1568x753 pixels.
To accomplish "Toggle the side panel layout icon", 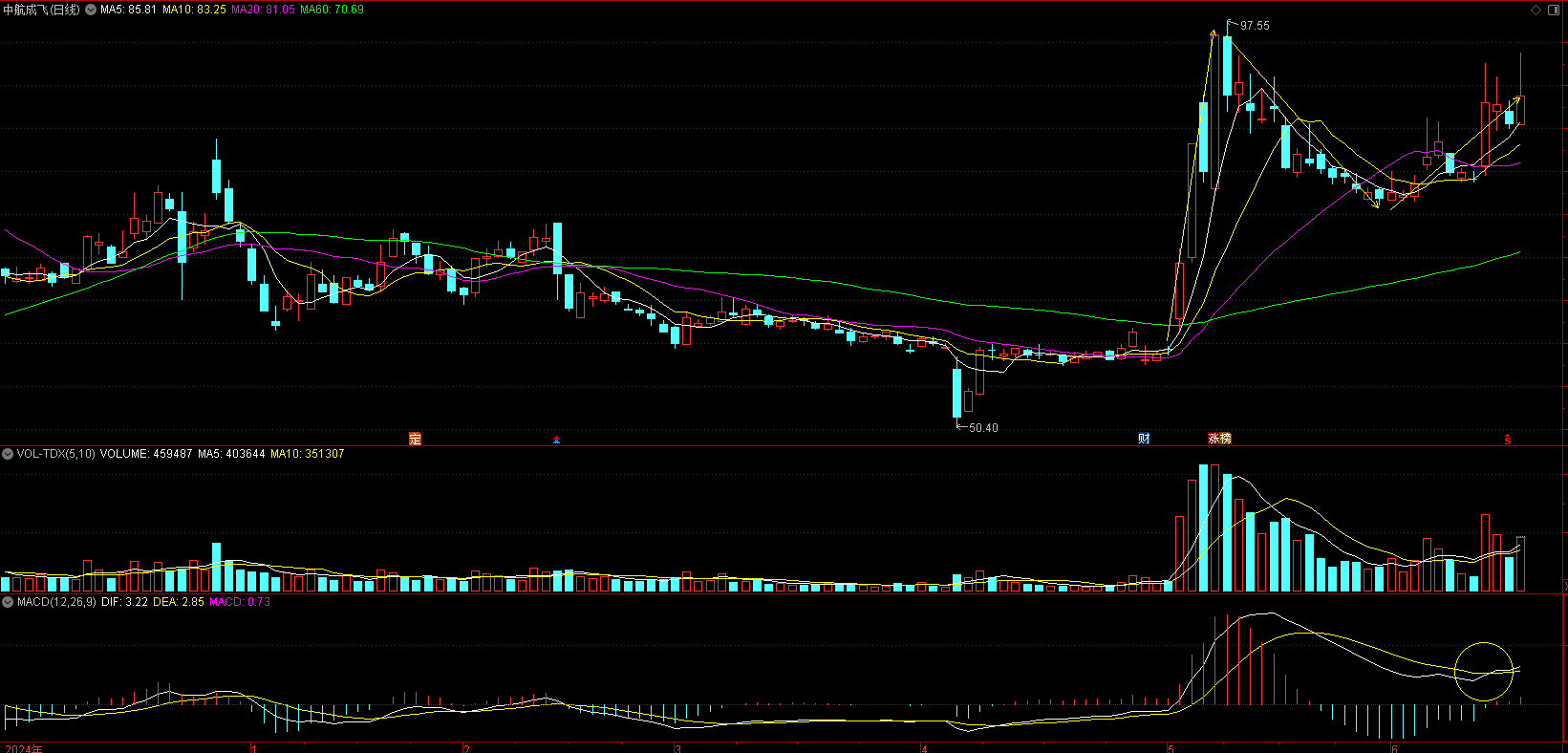I will [x=1553, y=10].
